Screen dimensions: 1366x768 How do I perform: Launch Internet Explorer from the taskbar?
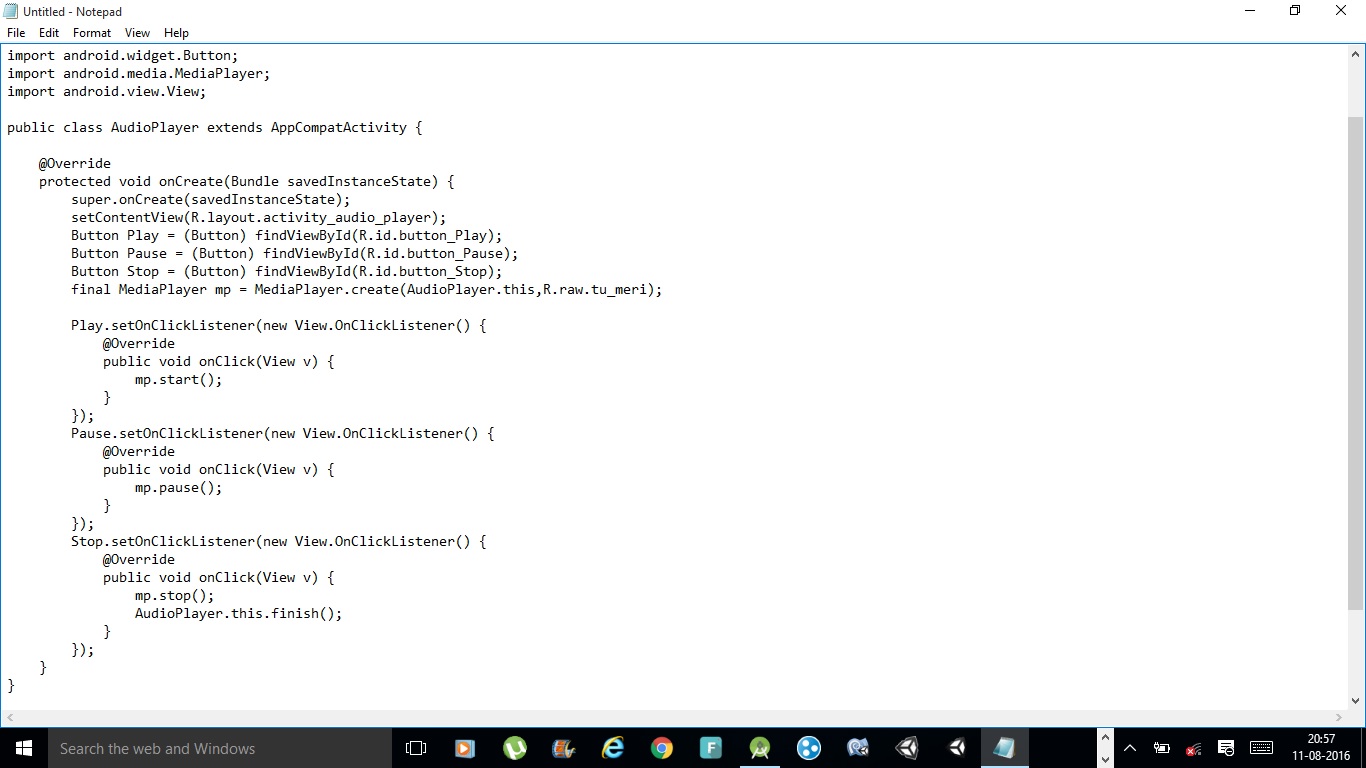click(613, 748)
